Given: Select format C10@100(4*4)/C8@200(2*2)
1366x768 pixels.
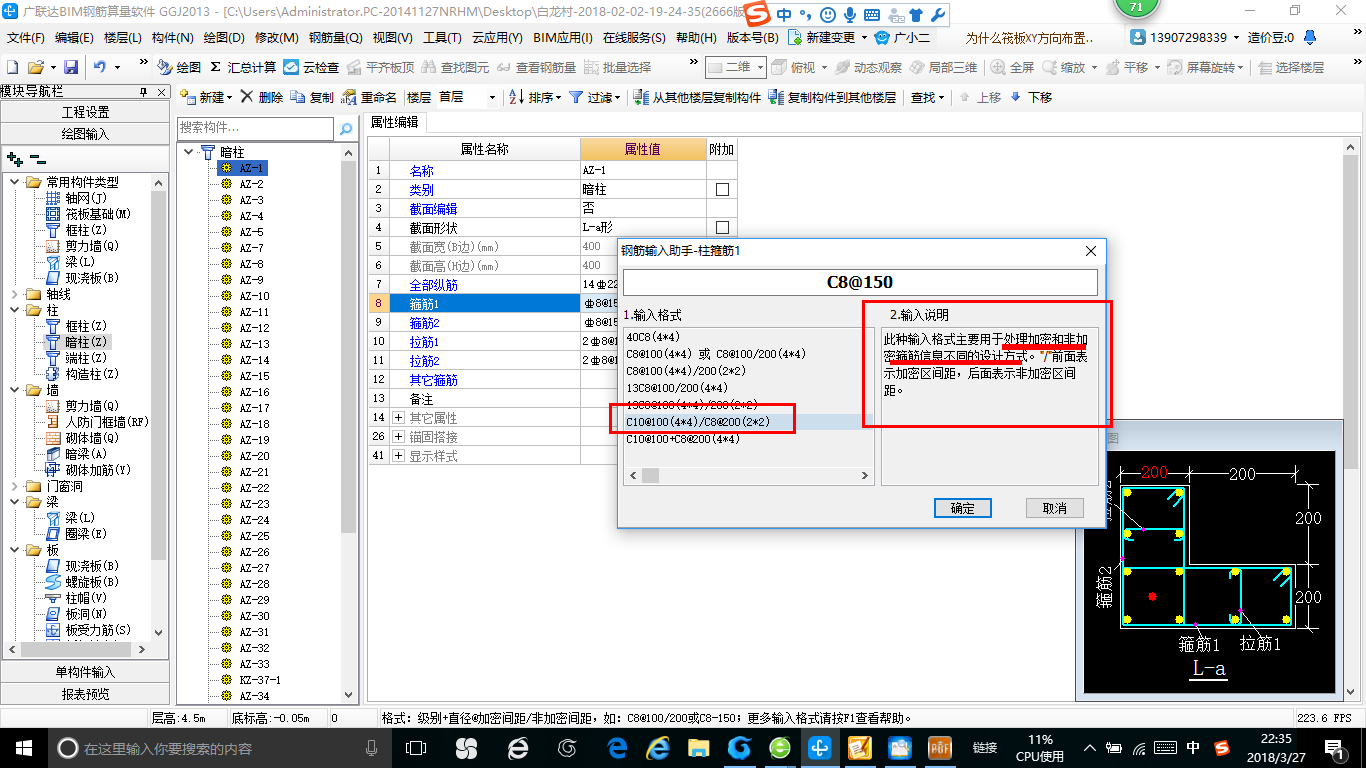Looking at the screenshot, I should 698,422.
